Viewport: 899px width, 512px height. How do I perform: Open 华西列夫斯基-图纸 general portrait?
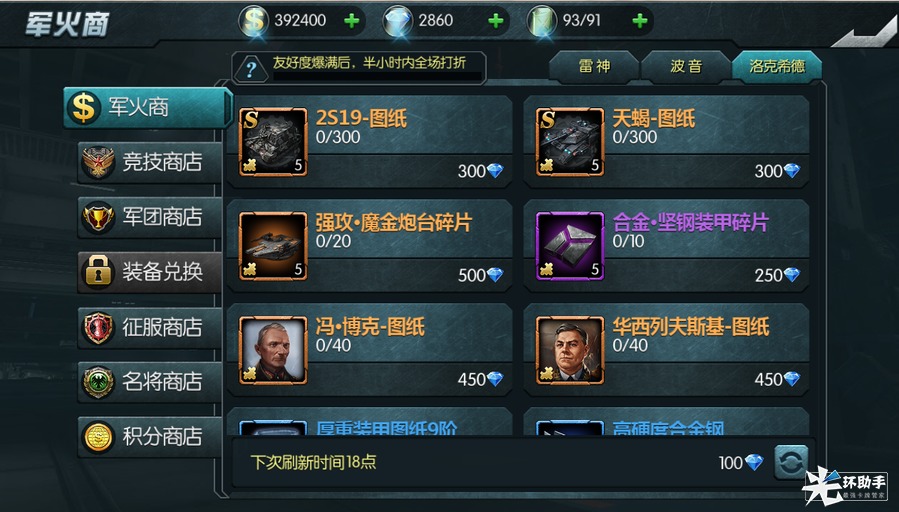click(x=570, y=350)
